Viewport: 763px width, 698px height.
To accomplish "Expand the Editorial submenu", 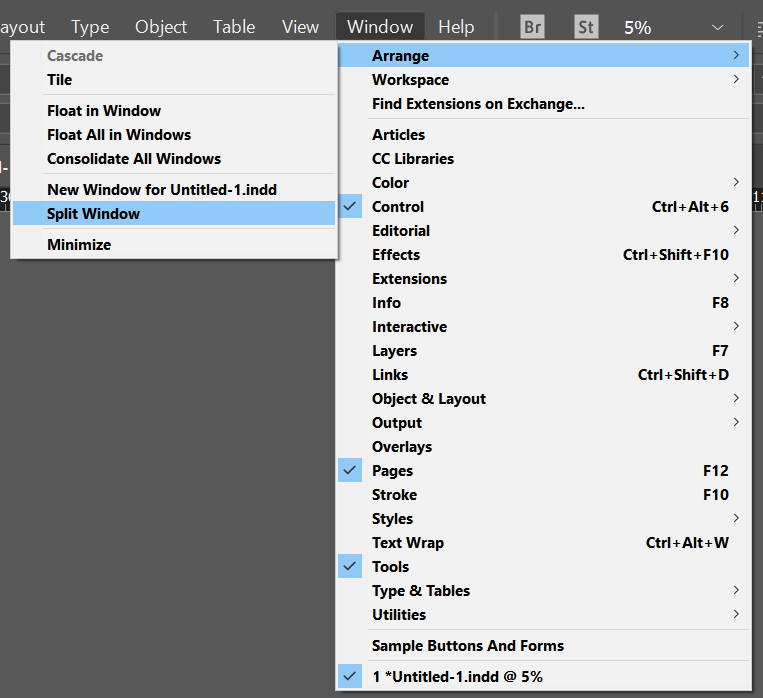I will tap(544, 231).
